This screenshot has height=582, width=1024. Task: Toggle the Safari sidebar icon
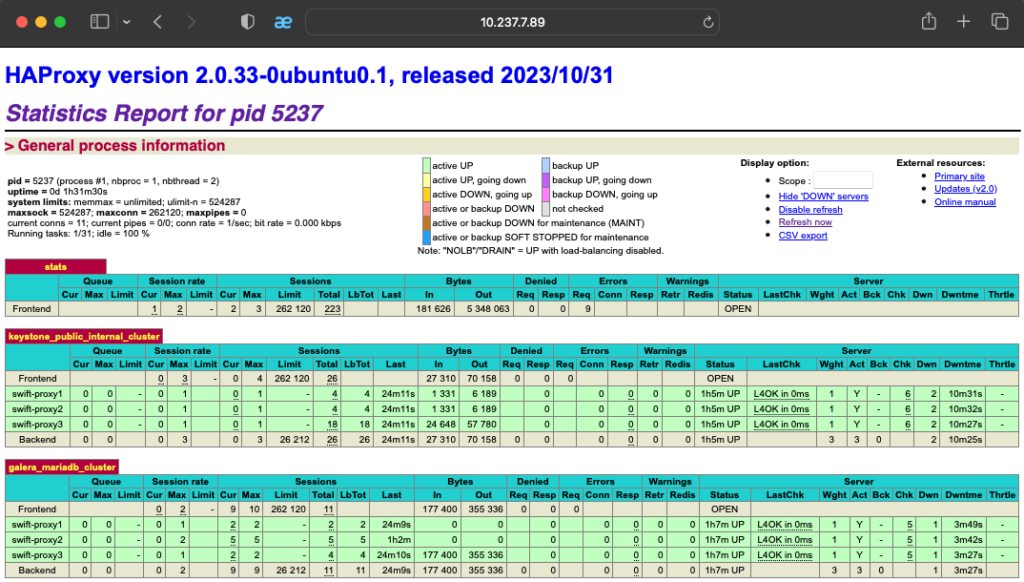pyautogui.click(x=99, y=22)
